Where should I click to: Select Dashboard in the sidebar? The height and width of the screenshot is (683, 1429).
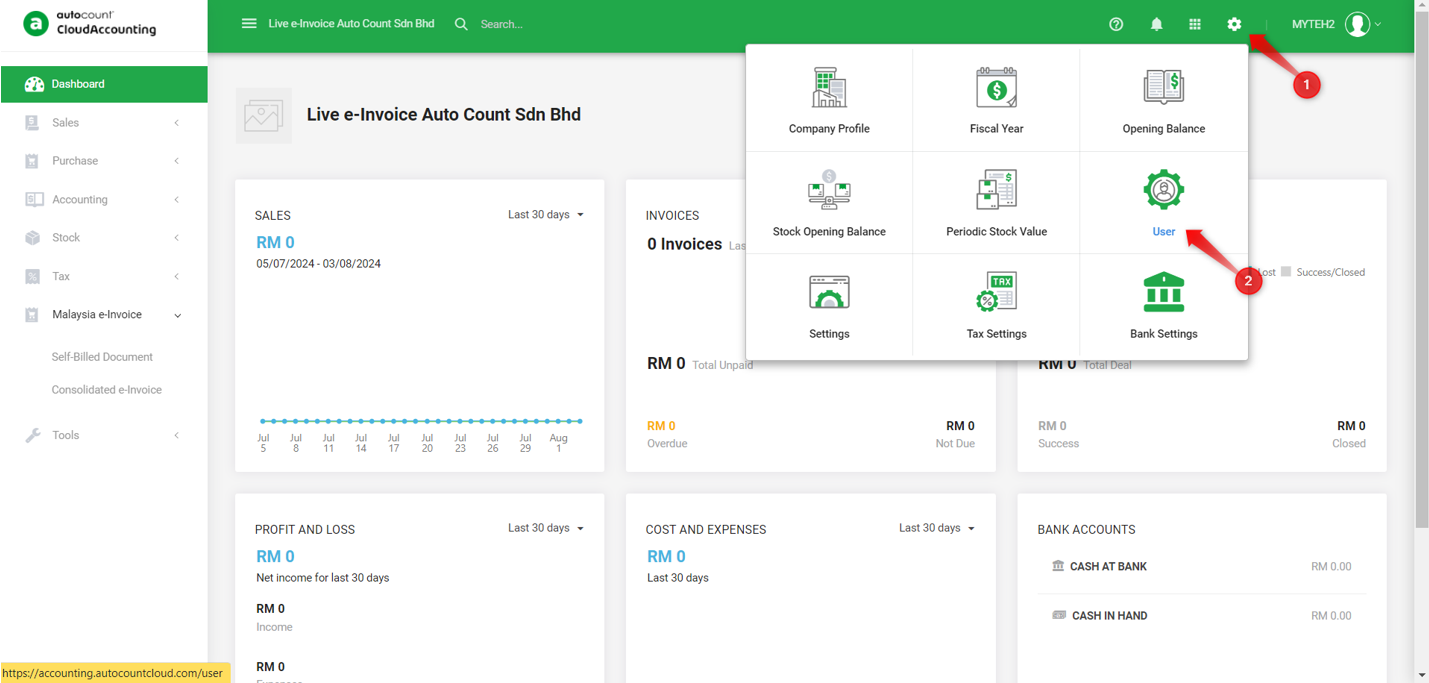(104, 84)
